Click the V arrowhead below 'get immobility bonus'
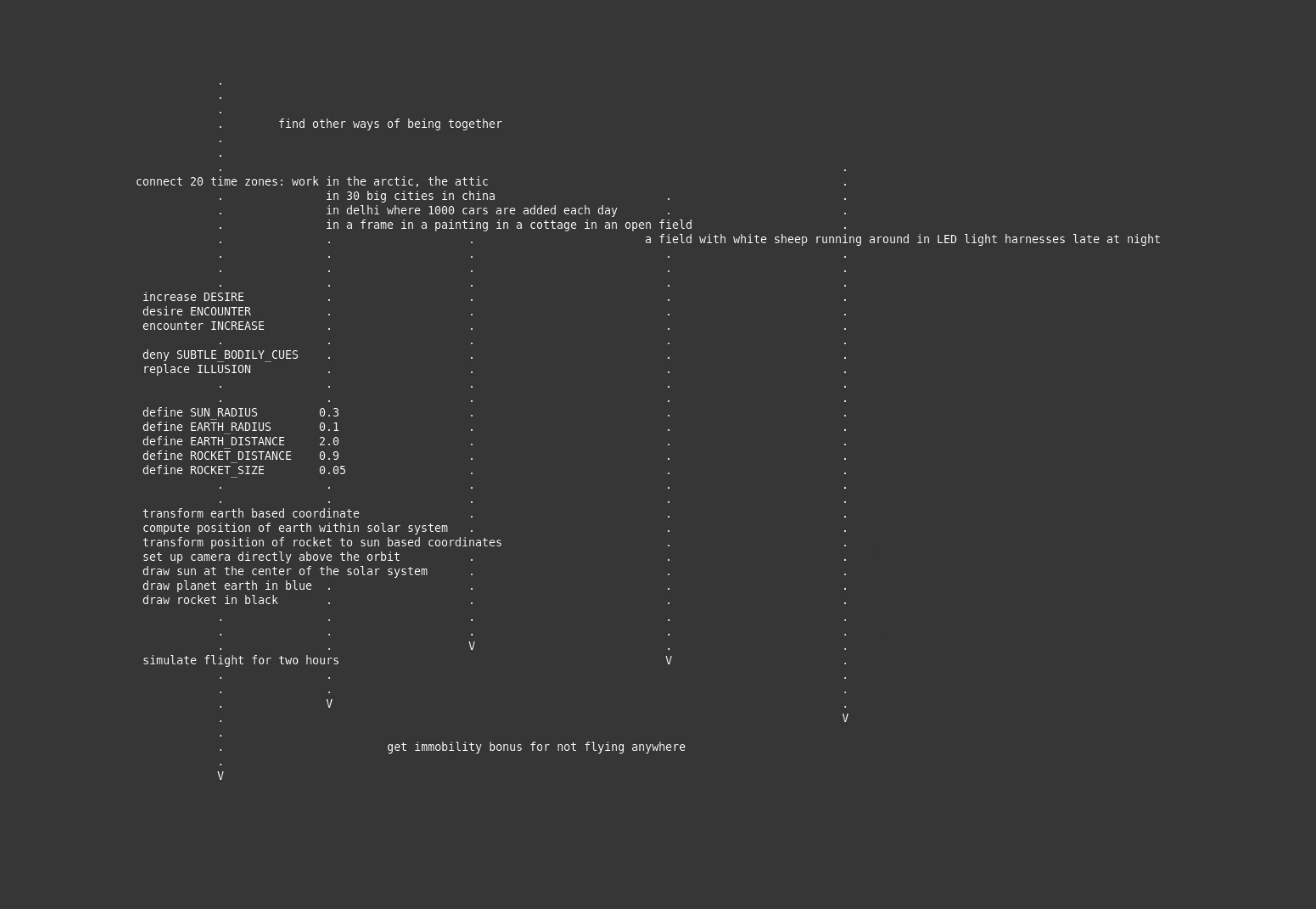 tap(220, 776)
